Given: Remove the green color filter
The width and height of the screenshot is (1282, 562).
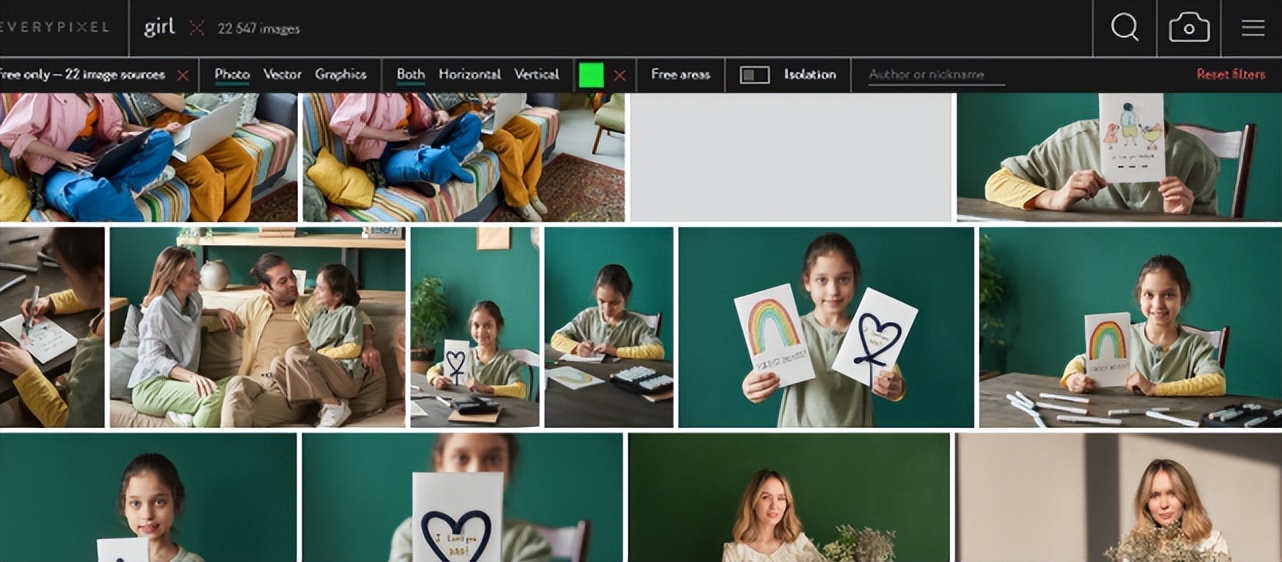Looking at the screenshot, I should [x=620, y=75].
